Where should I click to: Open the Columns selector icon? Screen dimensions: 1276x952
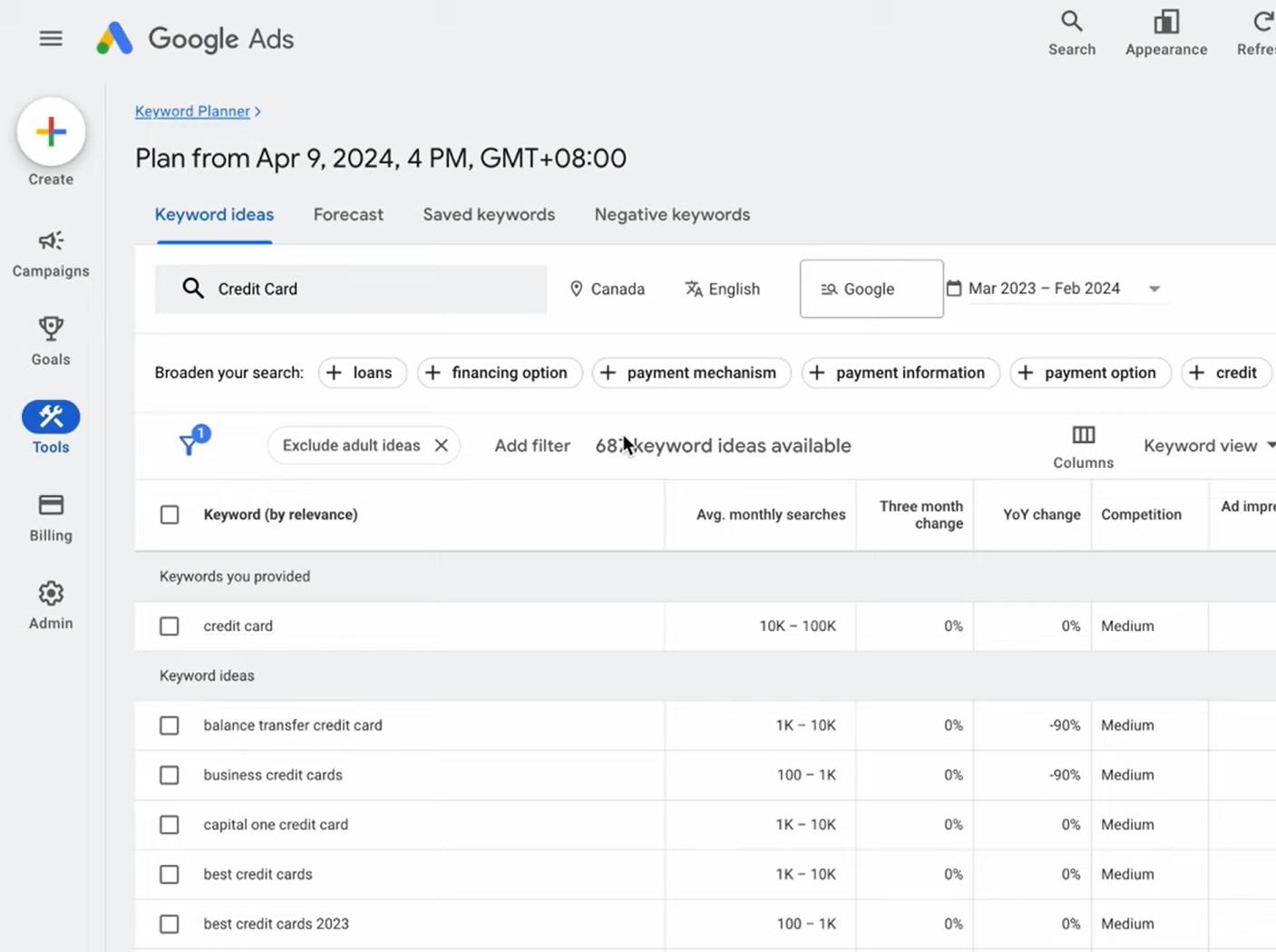1084,436
